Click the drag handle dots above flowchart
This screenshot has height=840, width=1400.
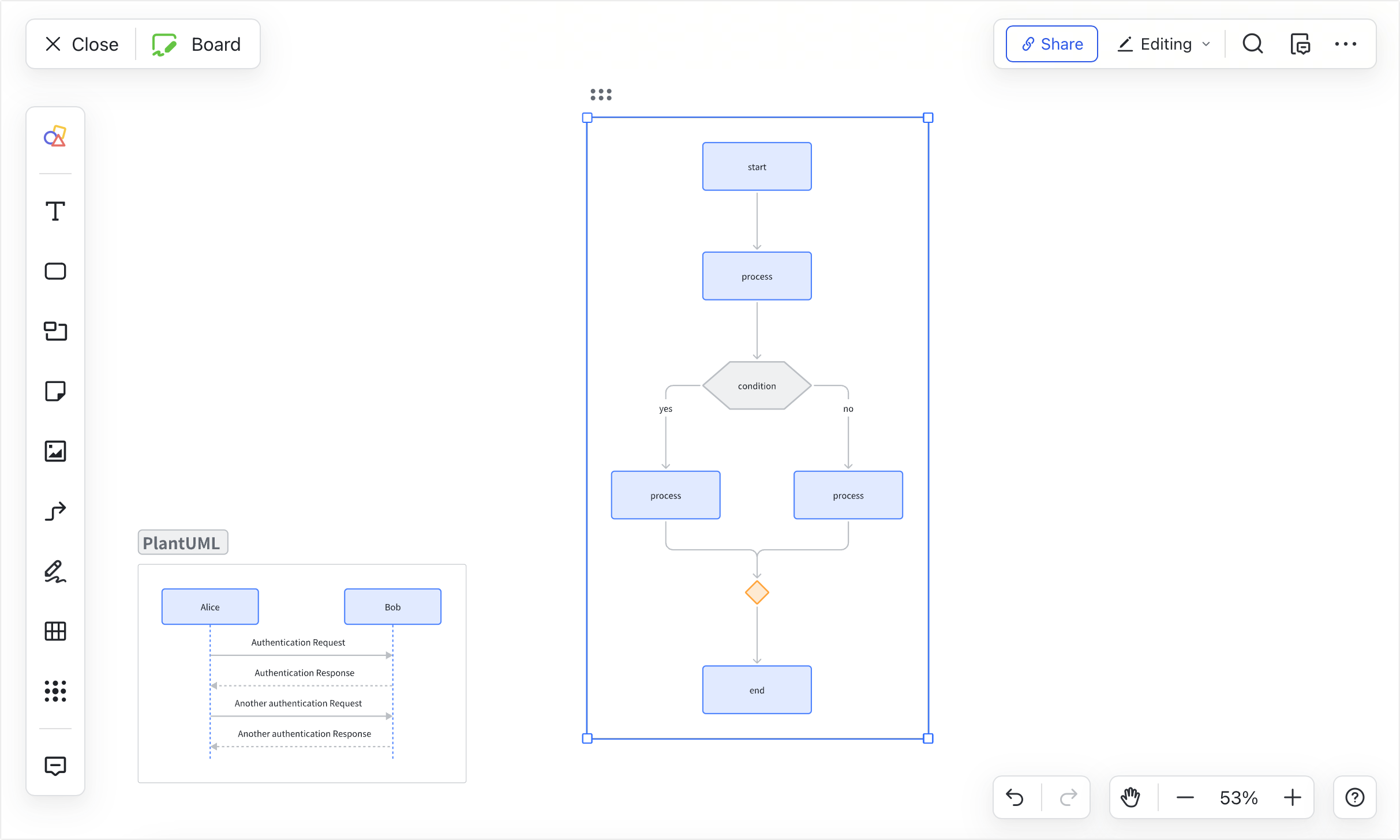point(601,95)
